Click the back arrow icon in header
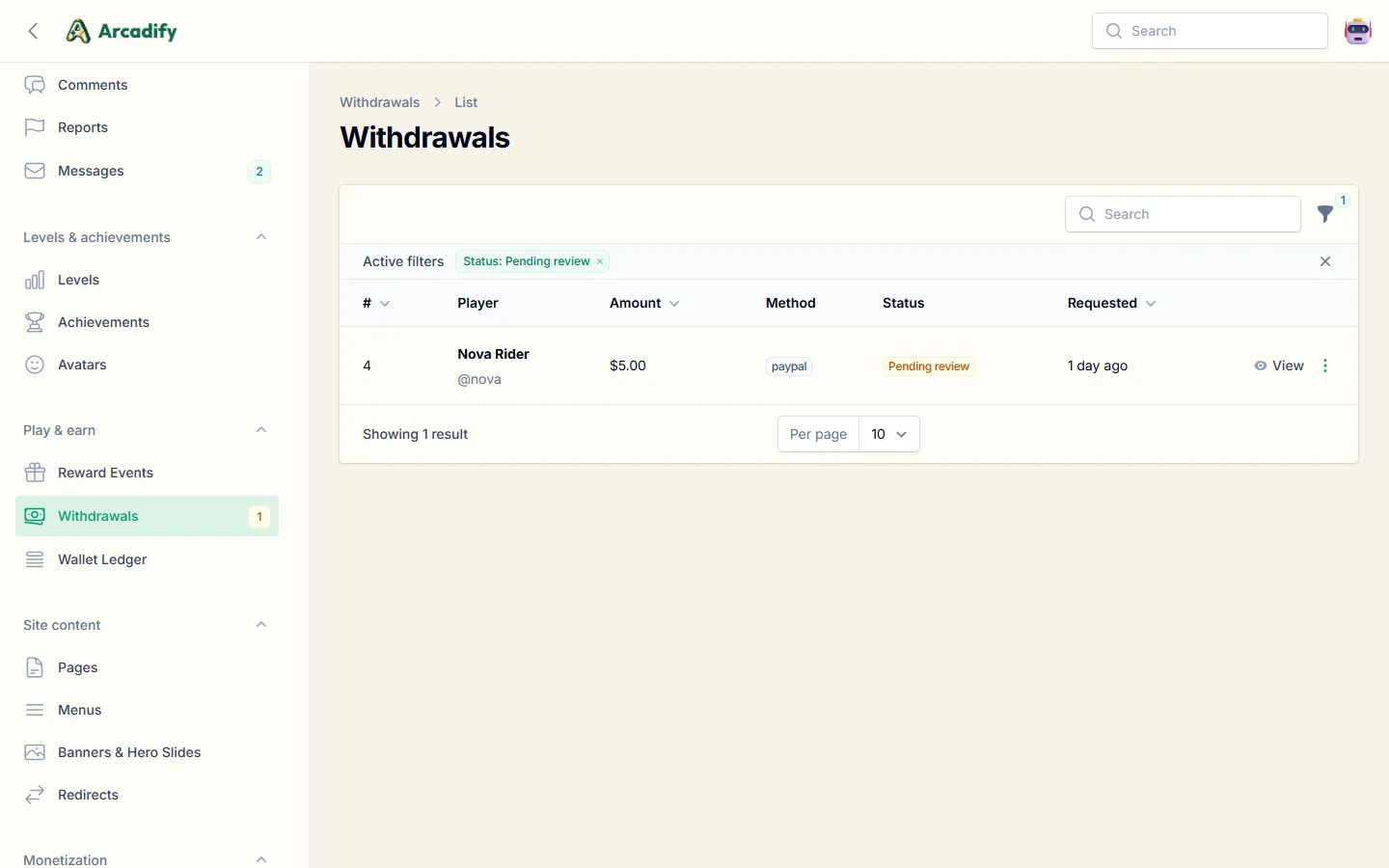 coord(34,31)
